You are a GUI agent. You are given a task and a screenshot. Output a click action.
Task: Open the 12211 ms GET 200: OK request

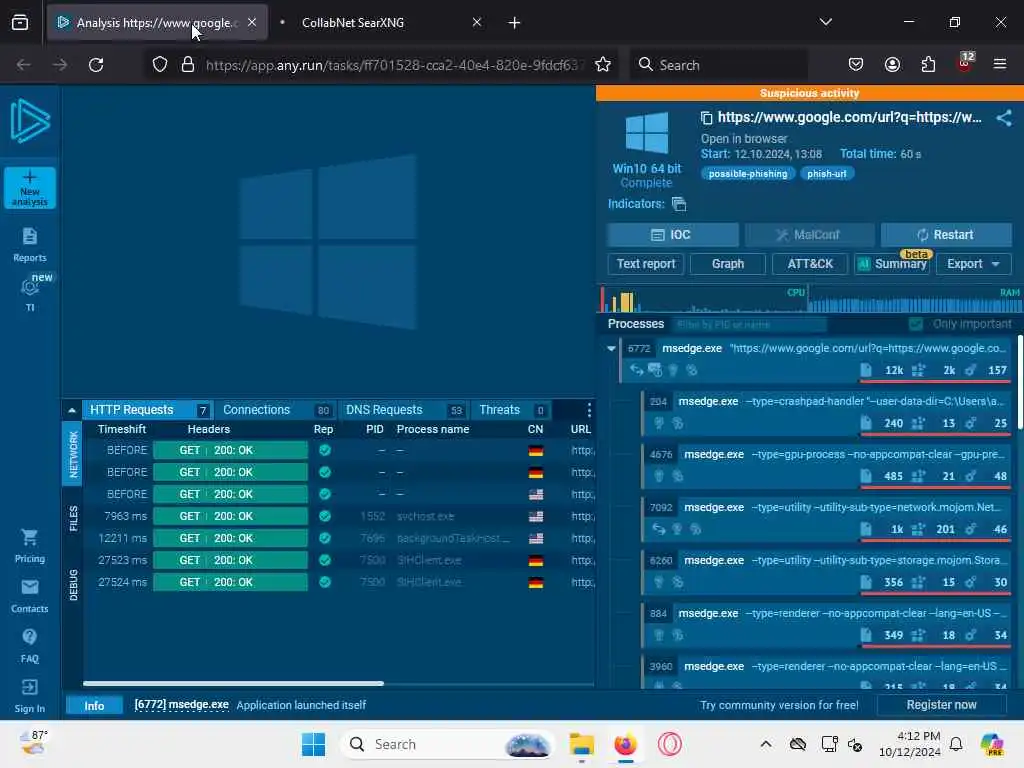click(x=340, y=538)
